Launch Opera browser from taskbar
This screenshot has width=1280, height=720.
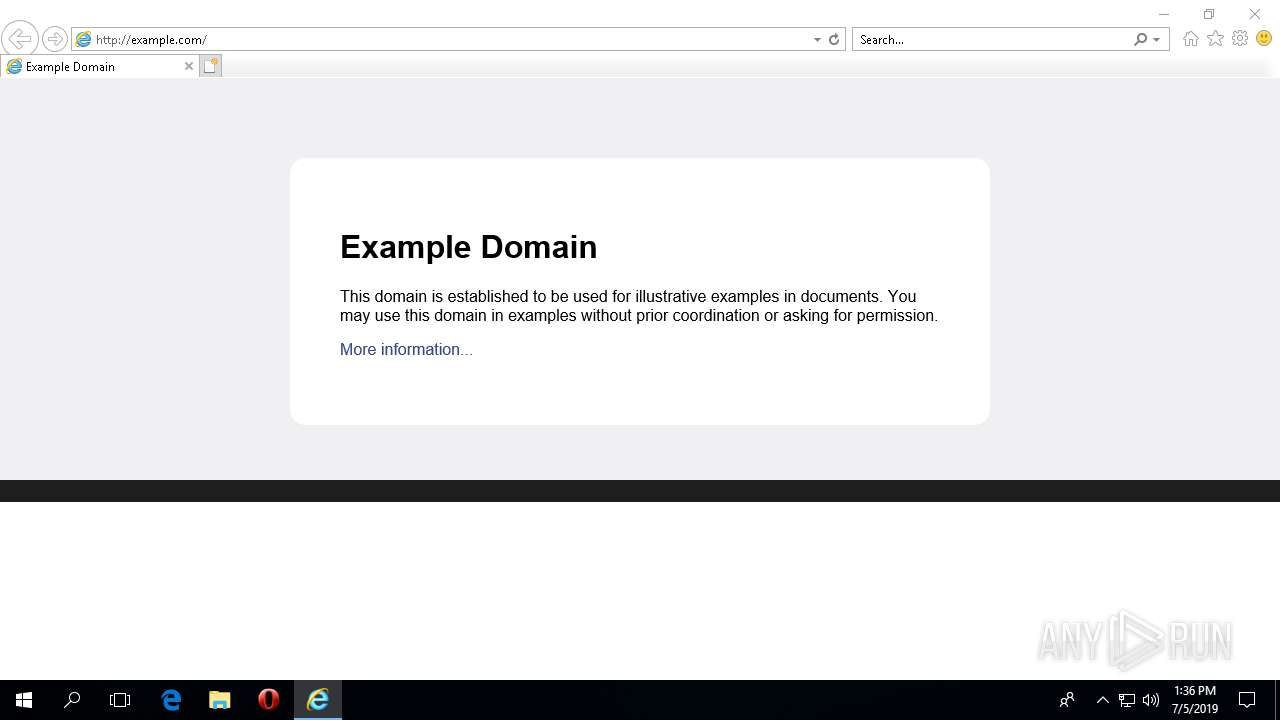tap(268, 700)
